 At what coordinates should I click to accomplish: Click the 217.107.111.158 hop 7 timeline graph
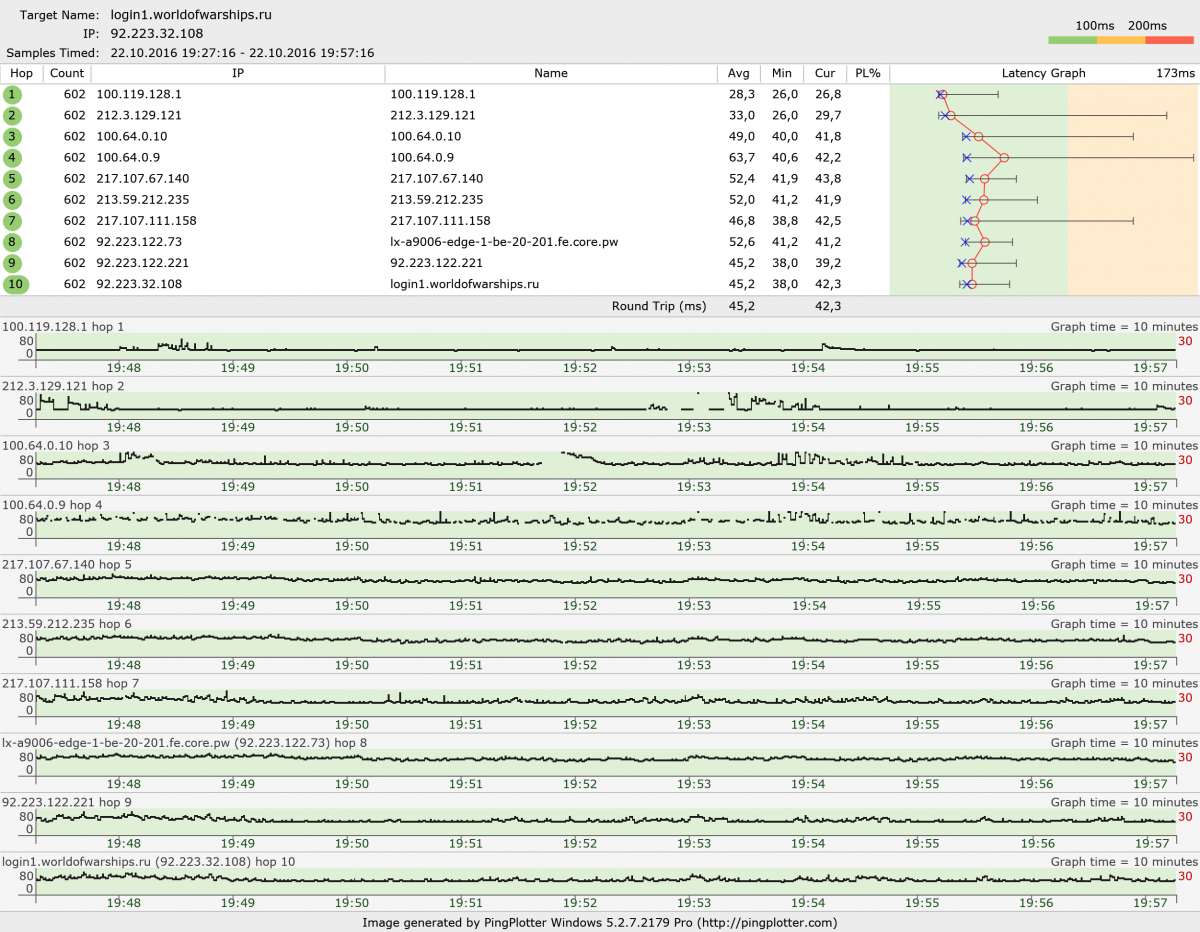point(606,703)
